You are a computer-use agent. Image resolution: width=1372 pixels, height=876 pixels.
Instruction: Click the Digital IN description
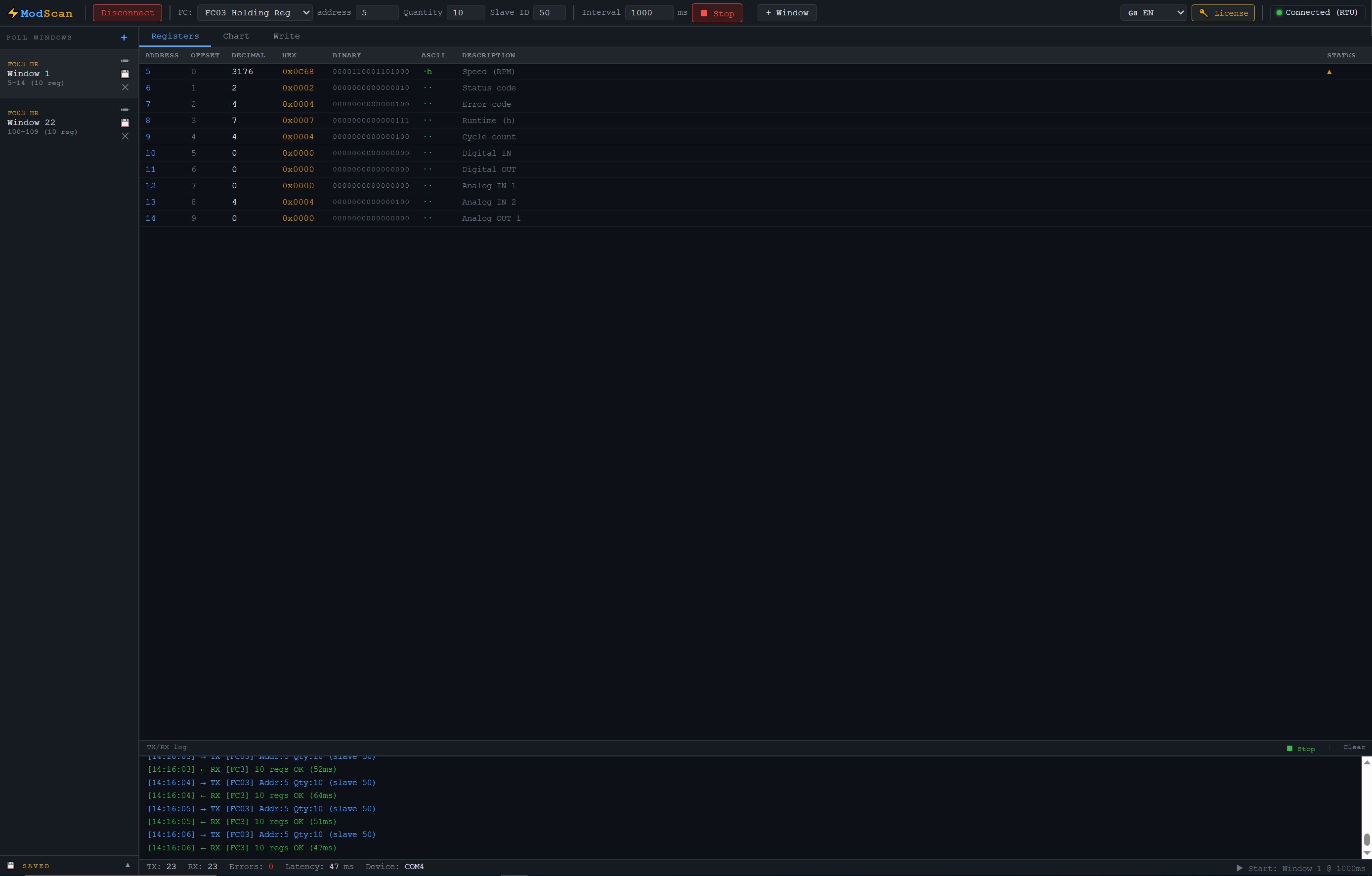487,153
